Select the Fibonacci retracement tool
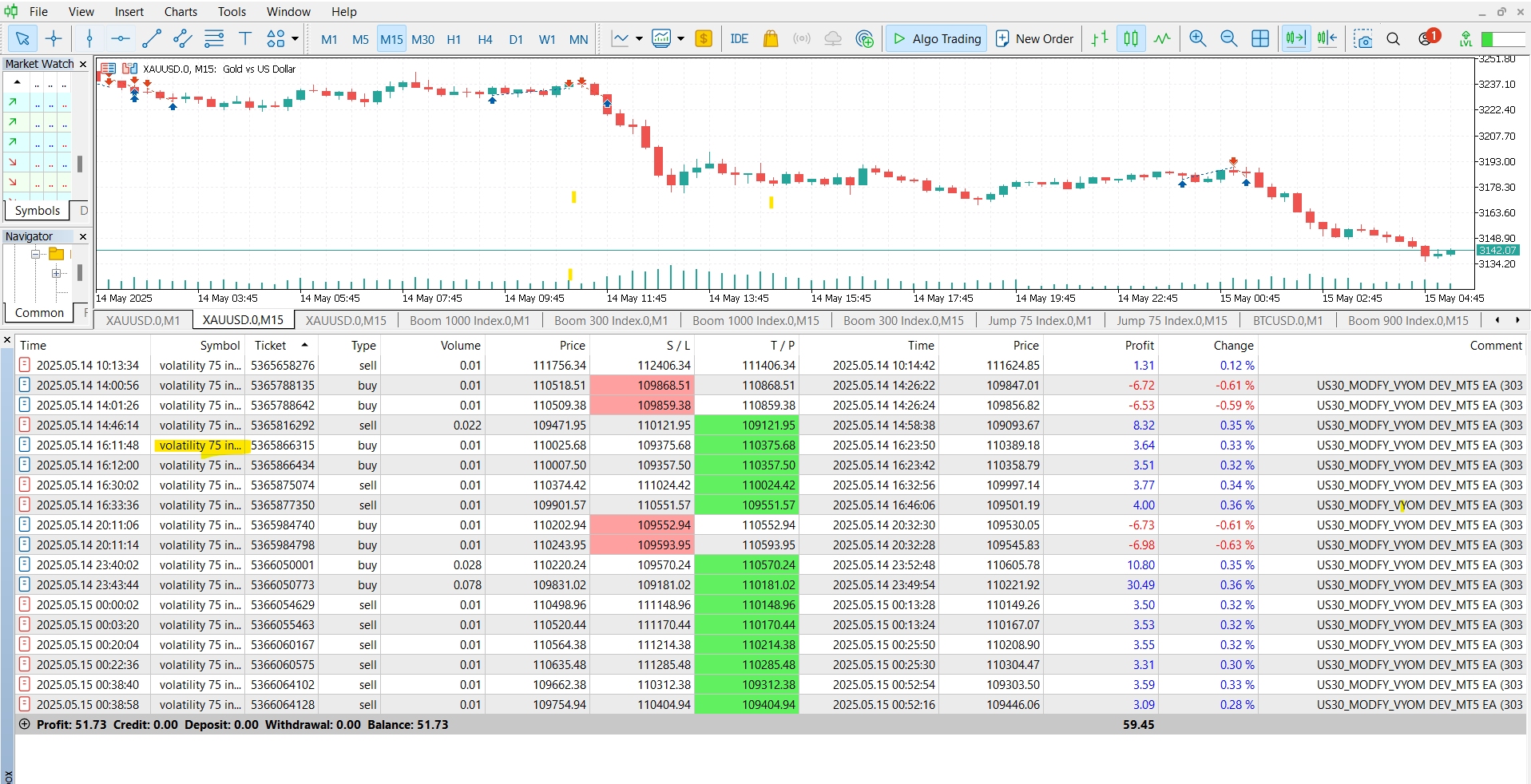The height and width of the screenshot is (784, 1531). pos(214,38)
